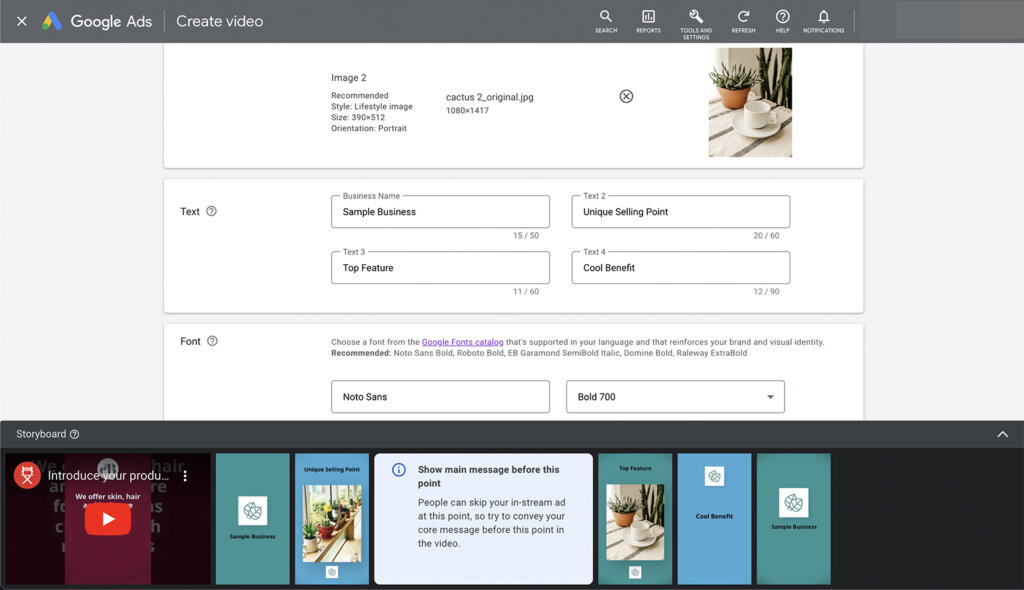This screenshot has width=1024, height=590.
Task: Click help icon next to Text
Action: pyautogui.click(x=211, y=211)
